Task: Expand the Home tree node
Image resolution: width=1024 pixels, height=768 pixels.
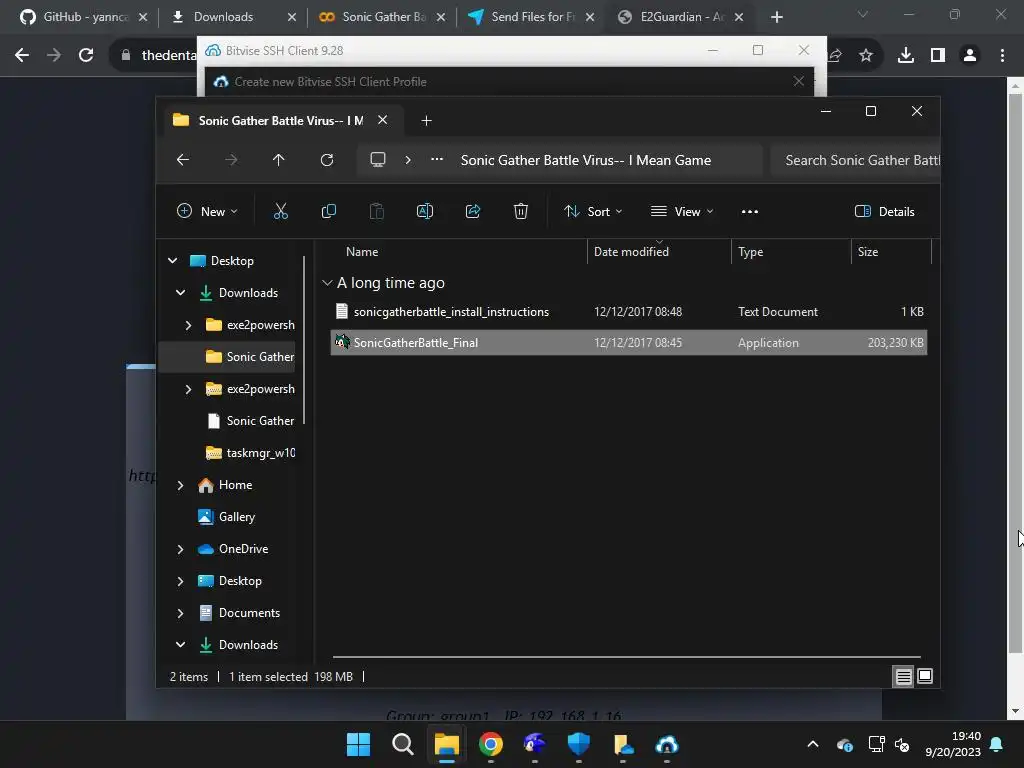Action: pyautogui.click(x=180, y=485)
